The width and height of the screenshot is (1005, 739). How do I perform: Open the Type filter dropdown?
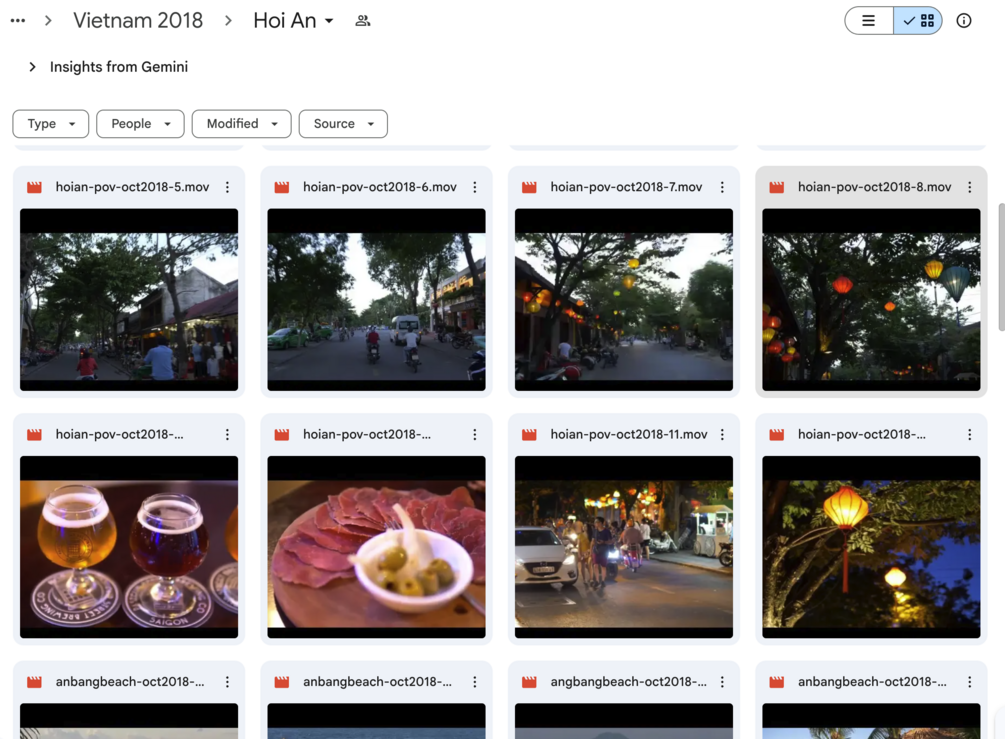click(x=51, y=124)
